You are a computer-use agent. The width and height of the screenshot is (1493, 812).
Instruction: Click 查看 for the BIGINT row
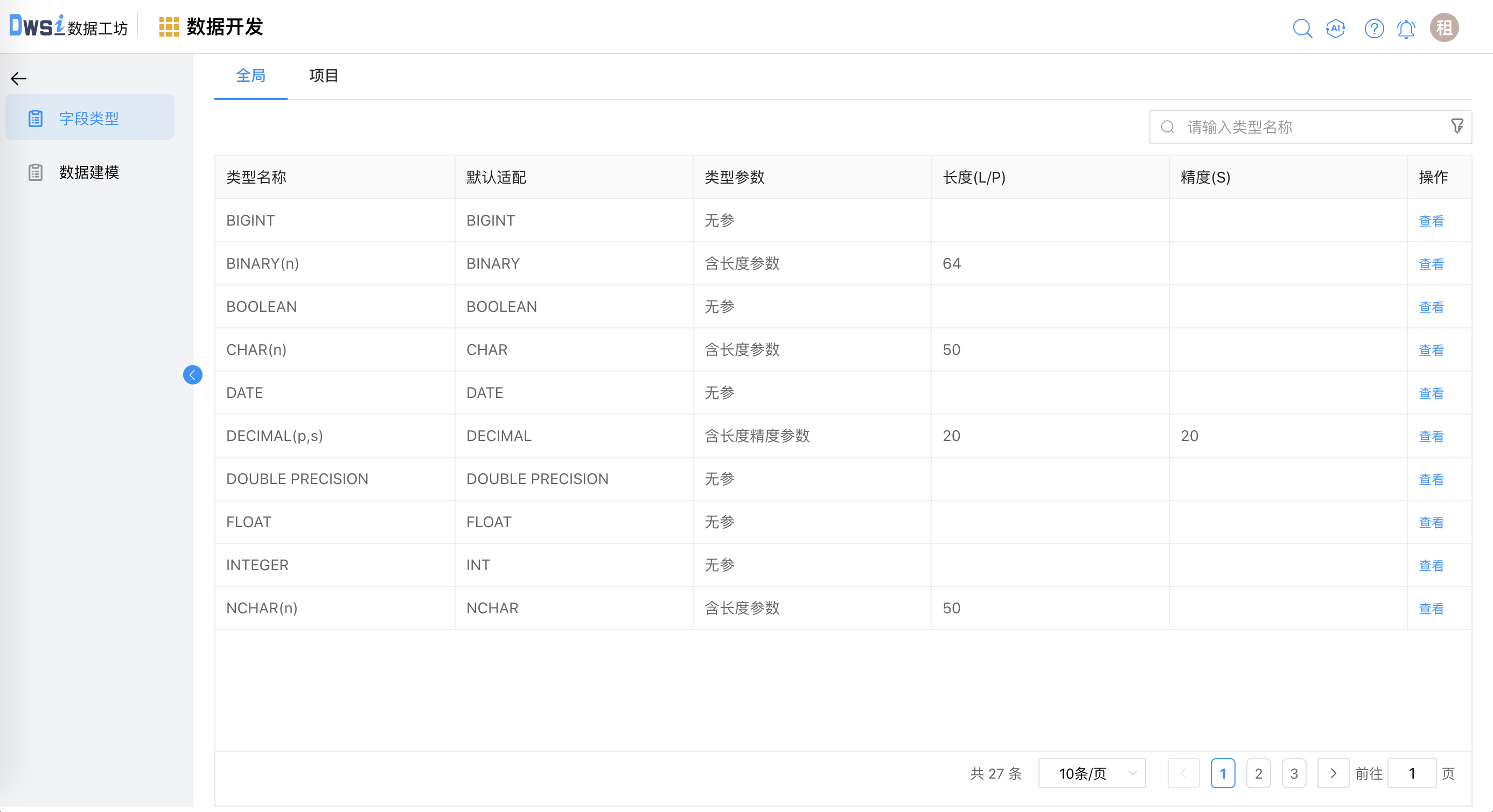click(x=1431, y=221)
